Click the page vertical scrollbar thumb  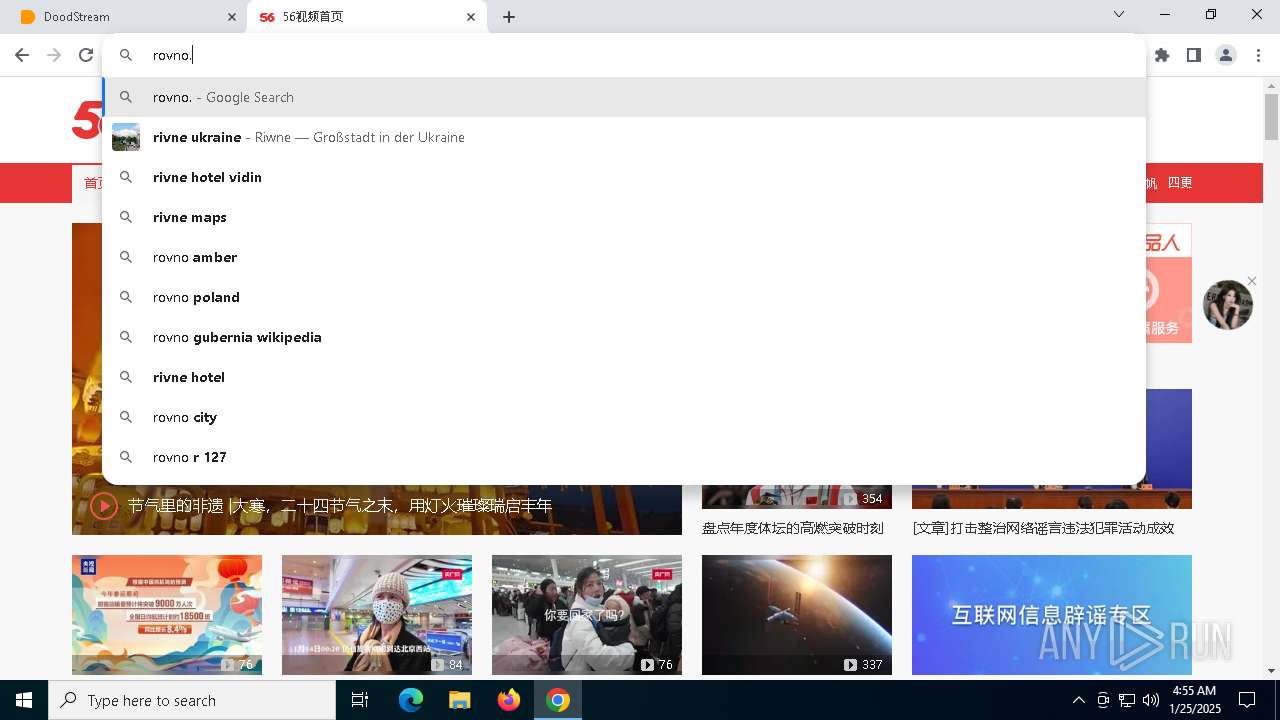coord(1271,117)
